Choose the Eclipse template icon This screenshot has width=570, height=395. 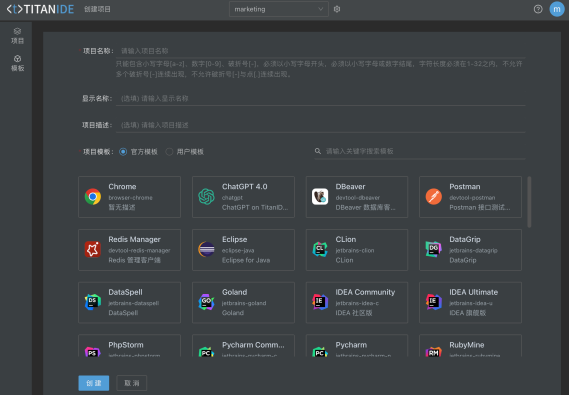(206, 249)
